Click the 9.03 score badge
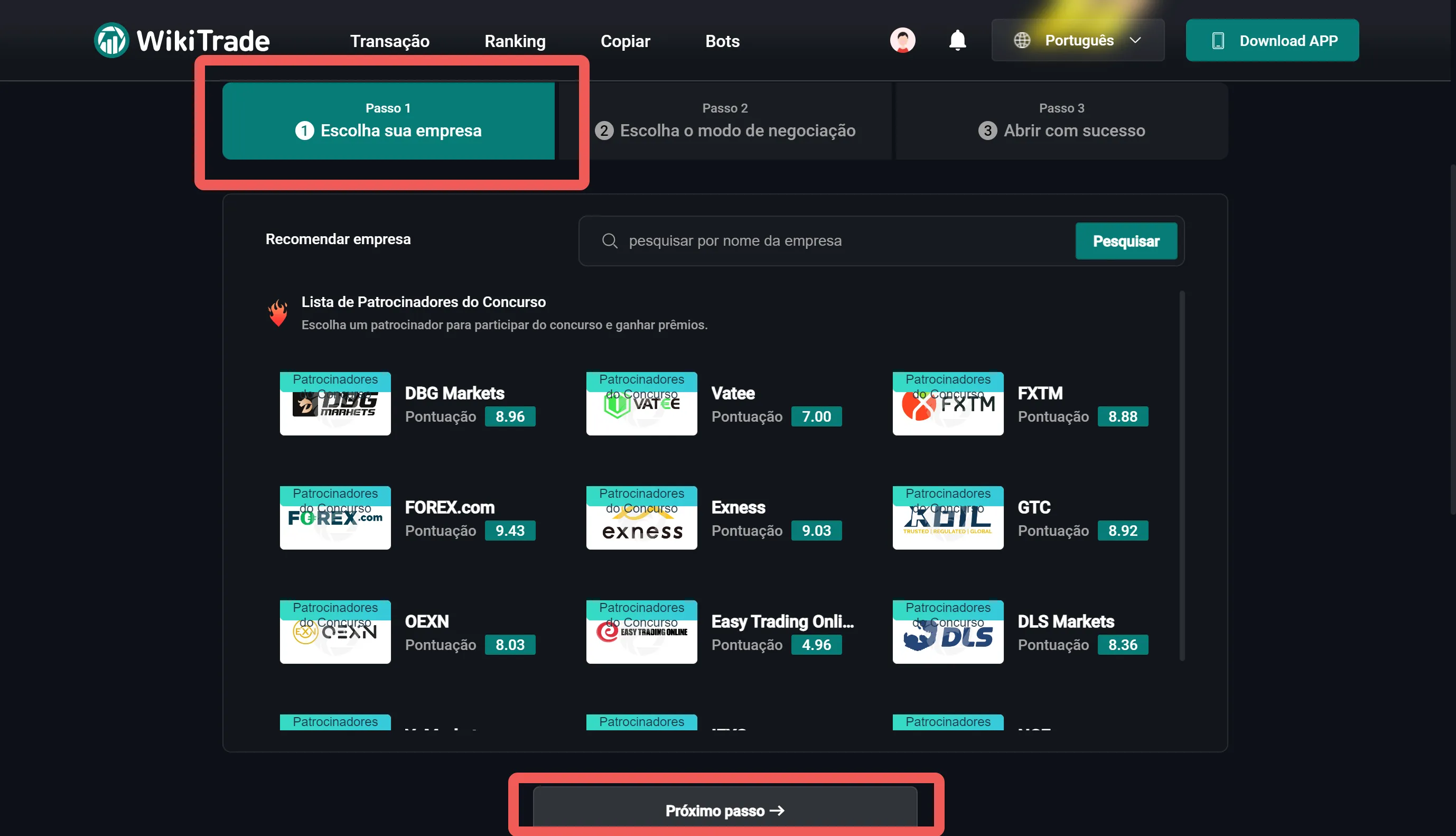 point(817,531)
